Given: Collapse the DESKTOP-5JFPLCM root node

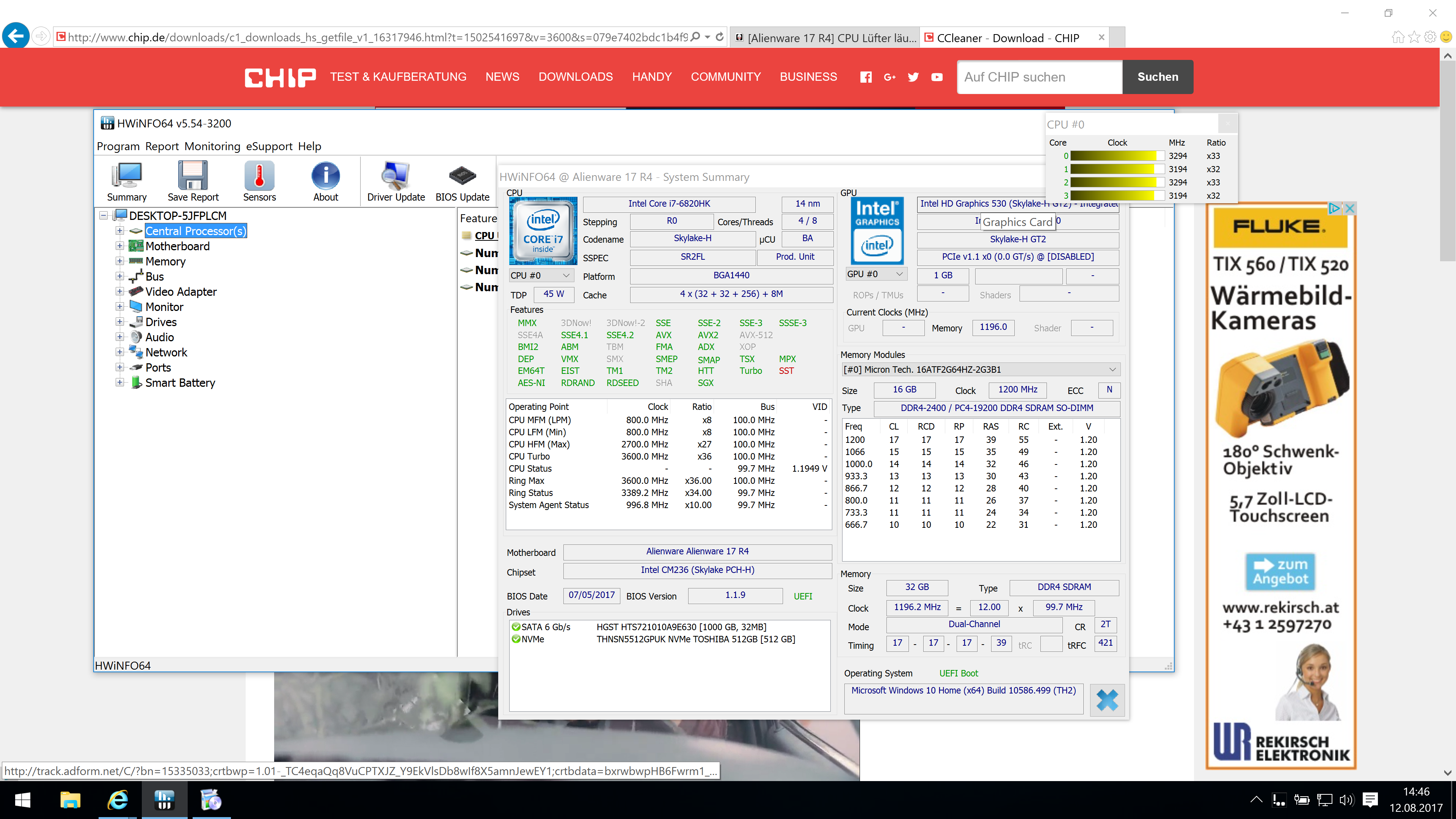Looking at the screenshot, I should point(104,215).
